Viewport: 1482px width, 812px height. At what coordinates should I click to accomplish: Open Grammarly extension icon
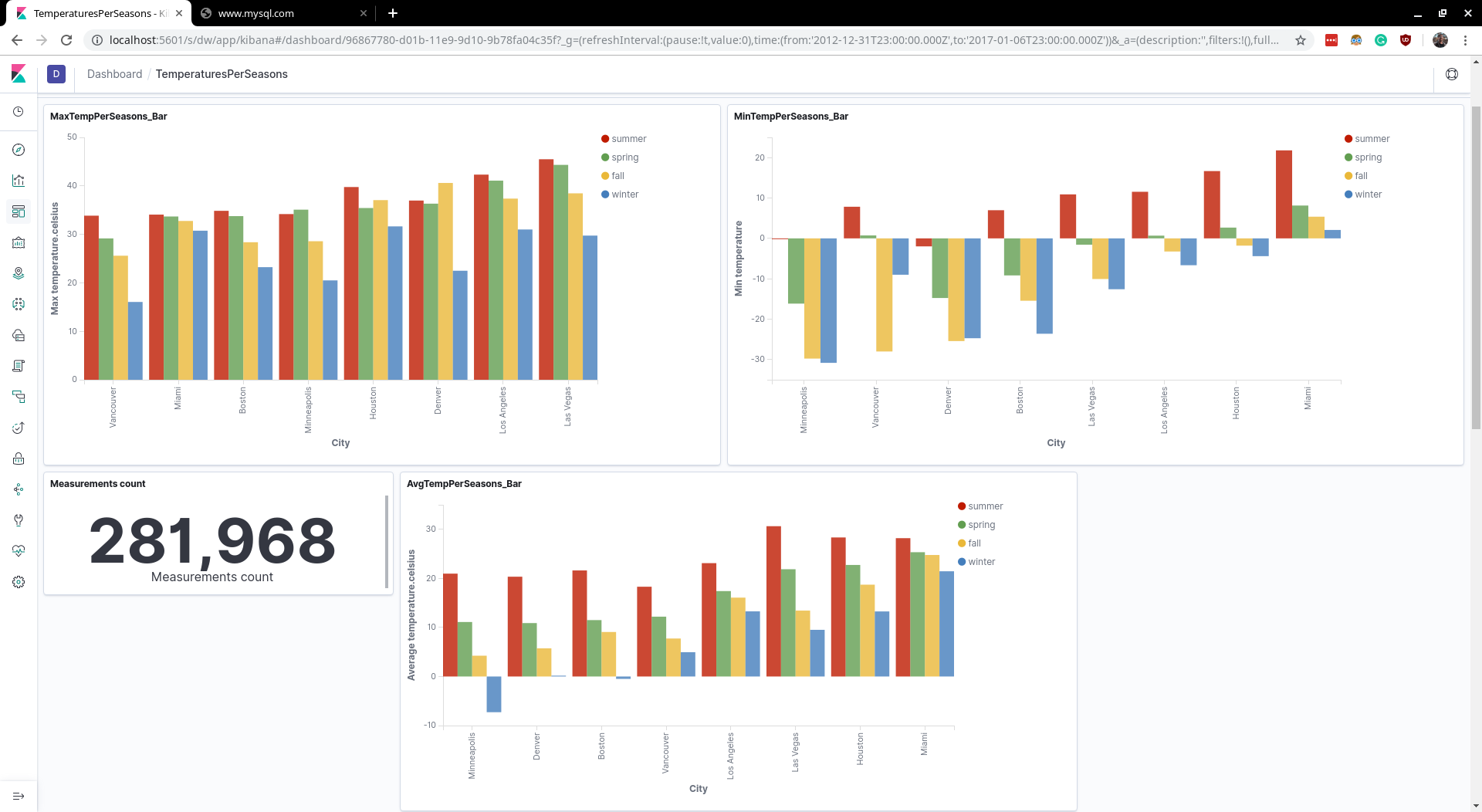pyautogui.click(x=1381, y=40)
